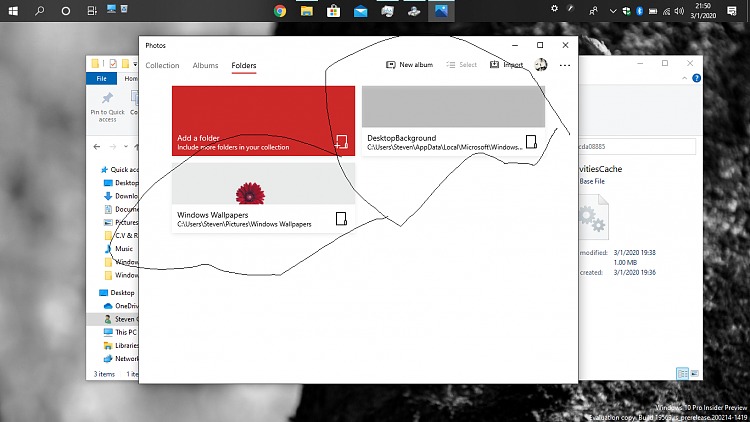Switch to Collection tab in Photos
Viewport: 750px width, 422px height.
click(x=162, y=65)
